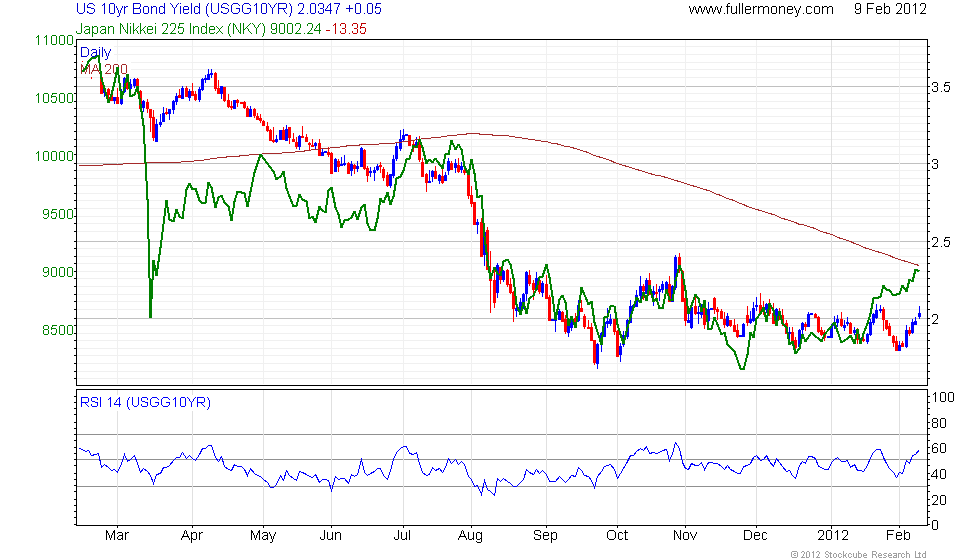Click the 2.5 tick on the yield axis
The width and height of the screenshot is (980, 560).
940,242
